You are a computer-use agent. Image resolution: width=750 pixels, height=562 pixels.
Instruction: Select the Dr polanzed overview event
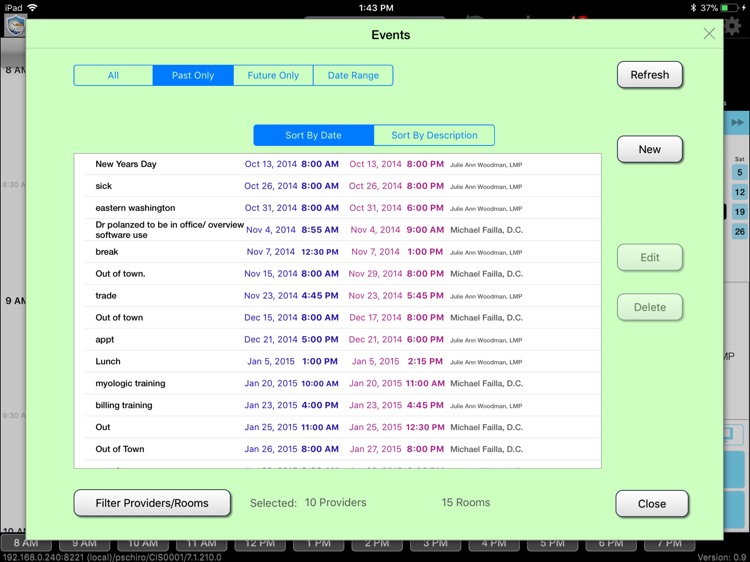(x=337, y=230)
